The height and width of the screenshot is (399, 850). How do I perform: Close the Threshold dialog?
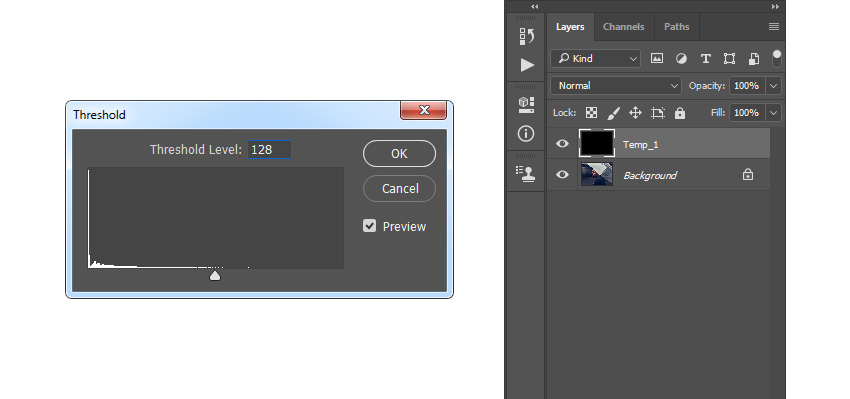coord(423,110)
